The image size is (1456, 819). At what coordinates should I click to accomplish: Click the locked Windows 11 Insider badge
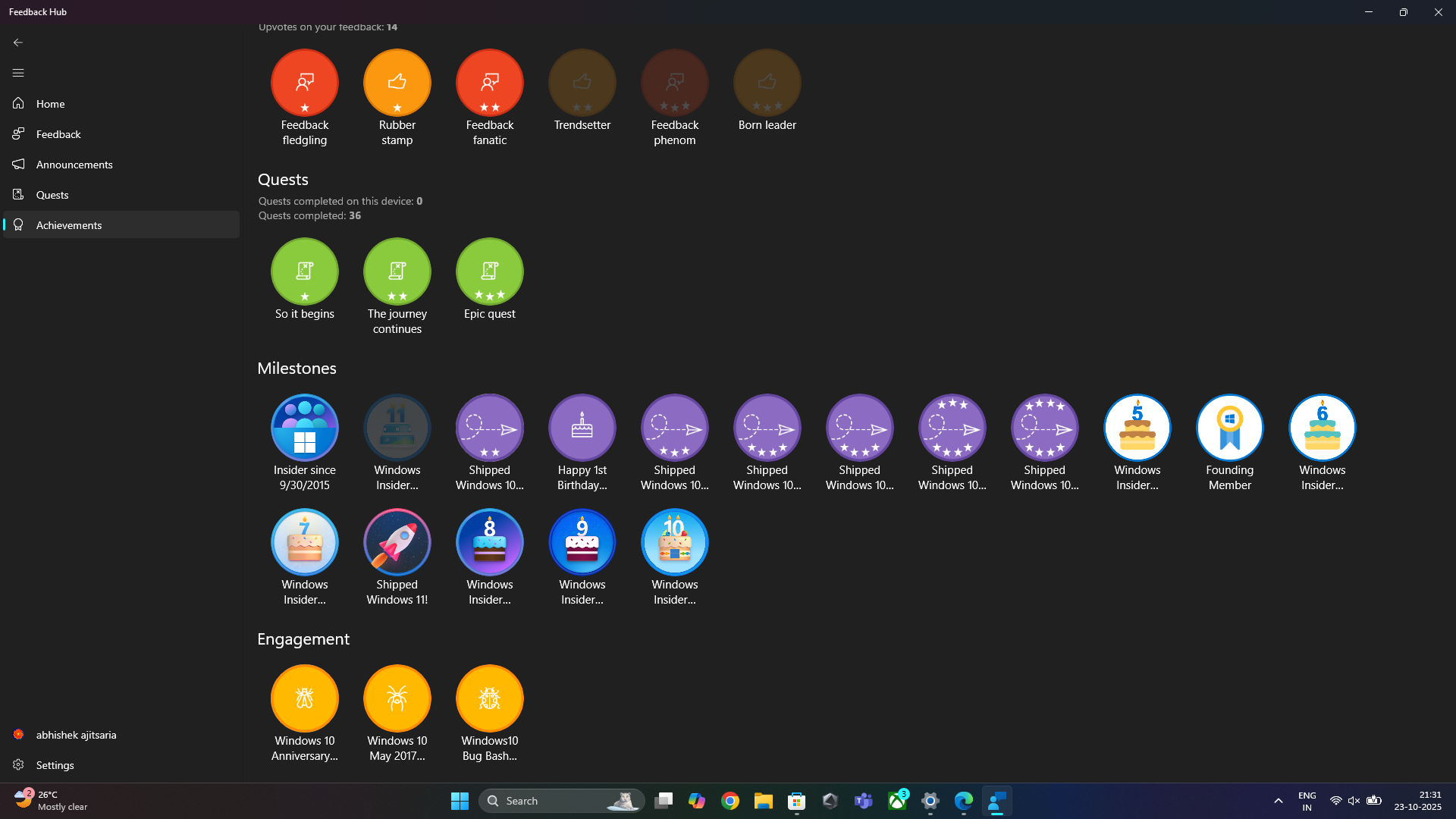tap(397, 428)
